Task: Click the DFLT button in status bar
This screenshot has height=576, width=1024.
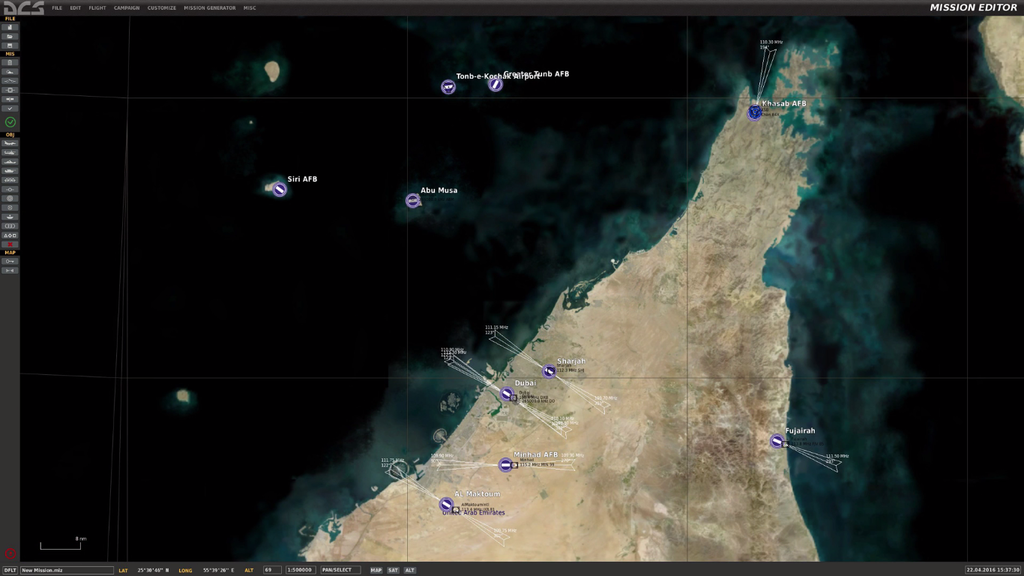Action: pos(10,570)
